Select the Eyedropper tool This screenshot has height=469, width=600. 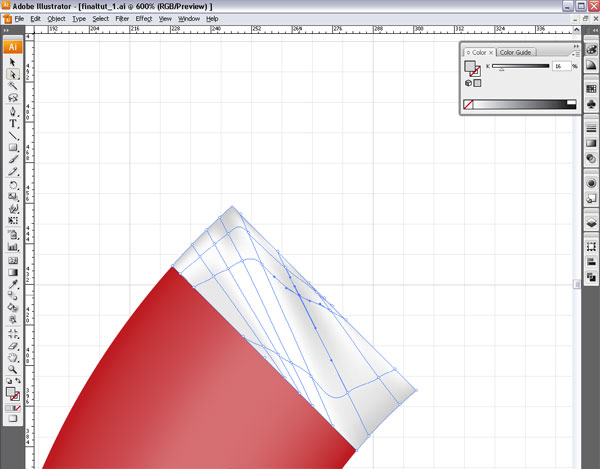[13, 284]
